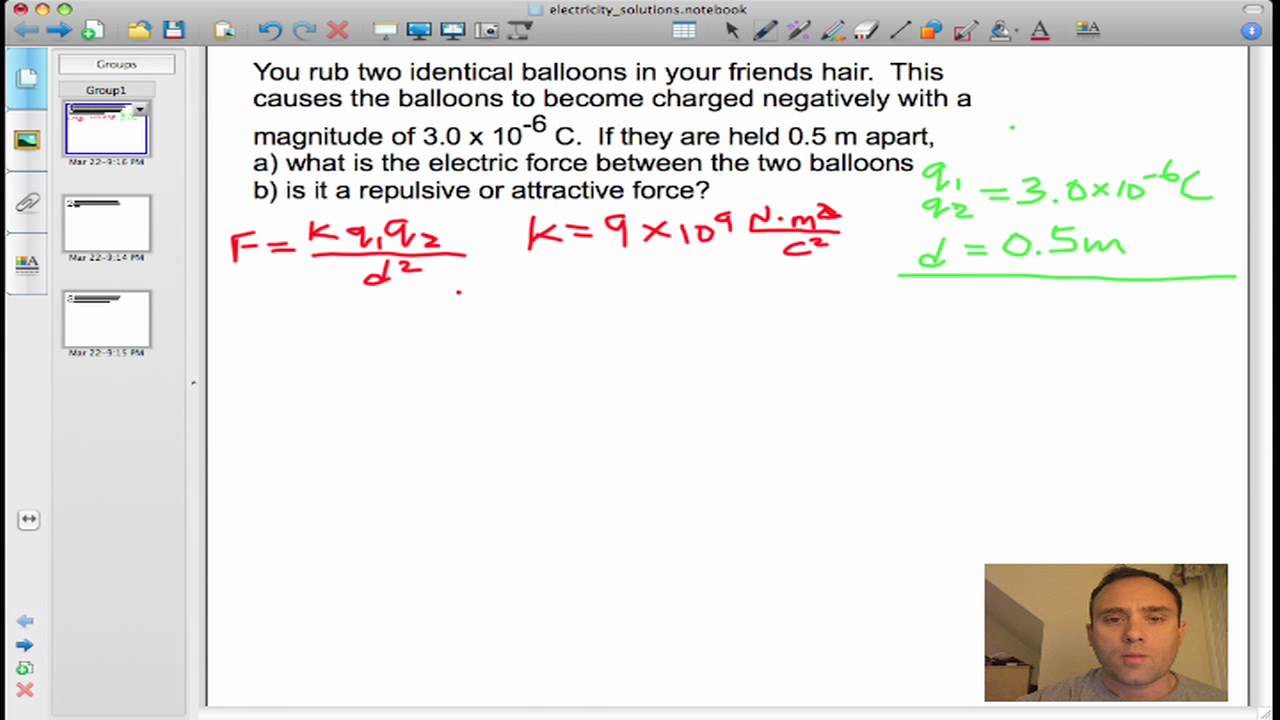Image resolution: width=1280 pixels, height=720 pixels.
Task: Show the Screen Shade
Action: pos(386,30)
